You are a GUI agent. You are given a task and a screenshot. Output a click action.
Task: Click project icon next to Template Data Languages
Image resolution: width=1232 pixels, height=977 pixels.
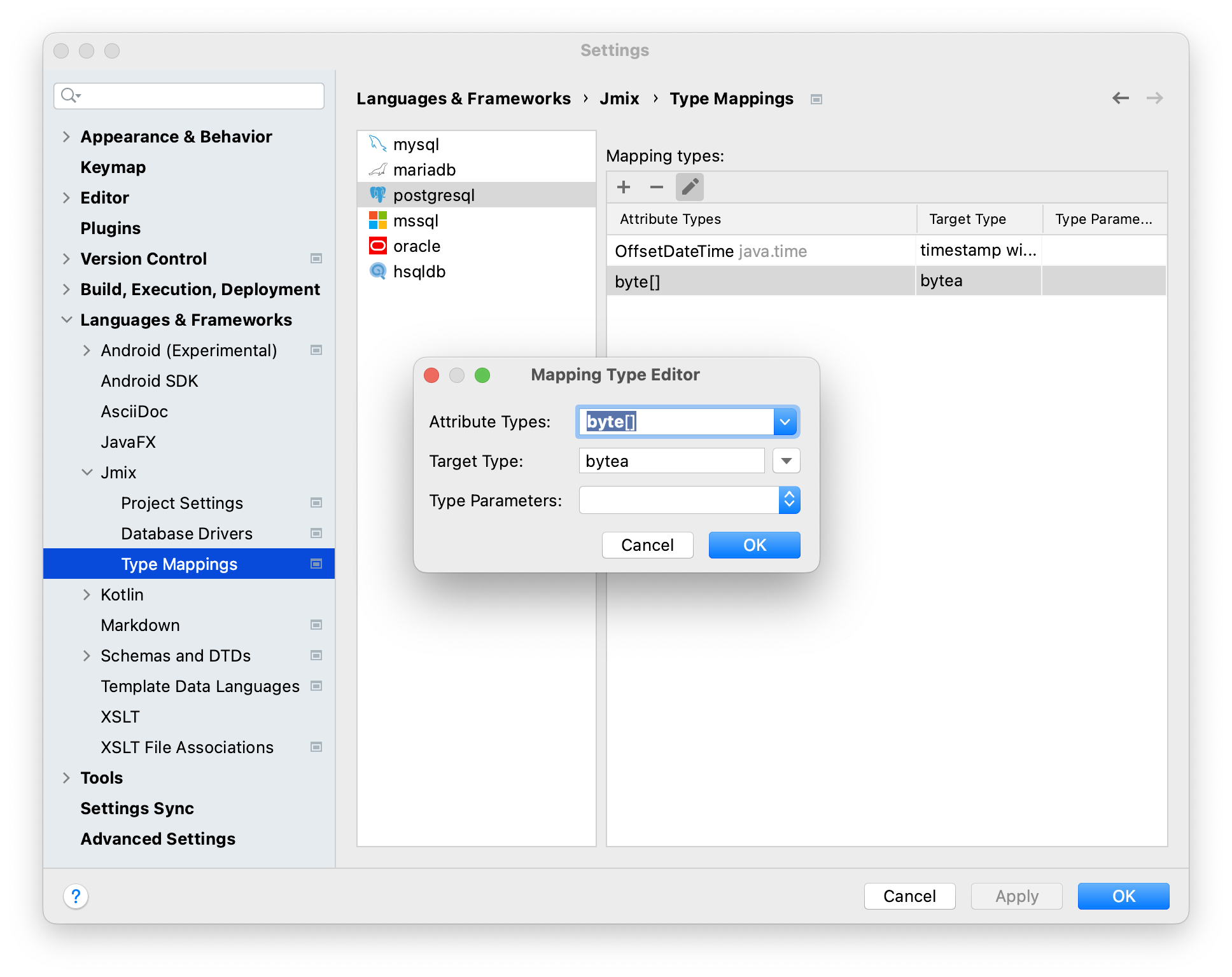[x=316, y=686]
